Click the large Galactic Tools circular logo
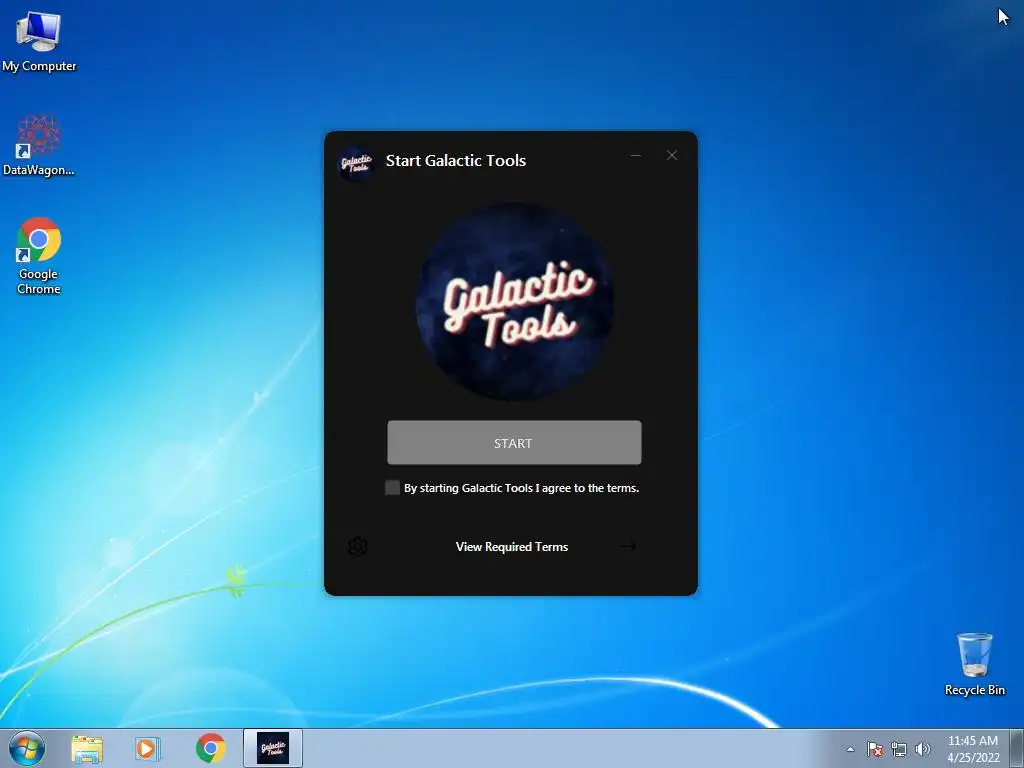Viewport: 1024px width, 768px height. pyautogui.click(x=514, y=302)
